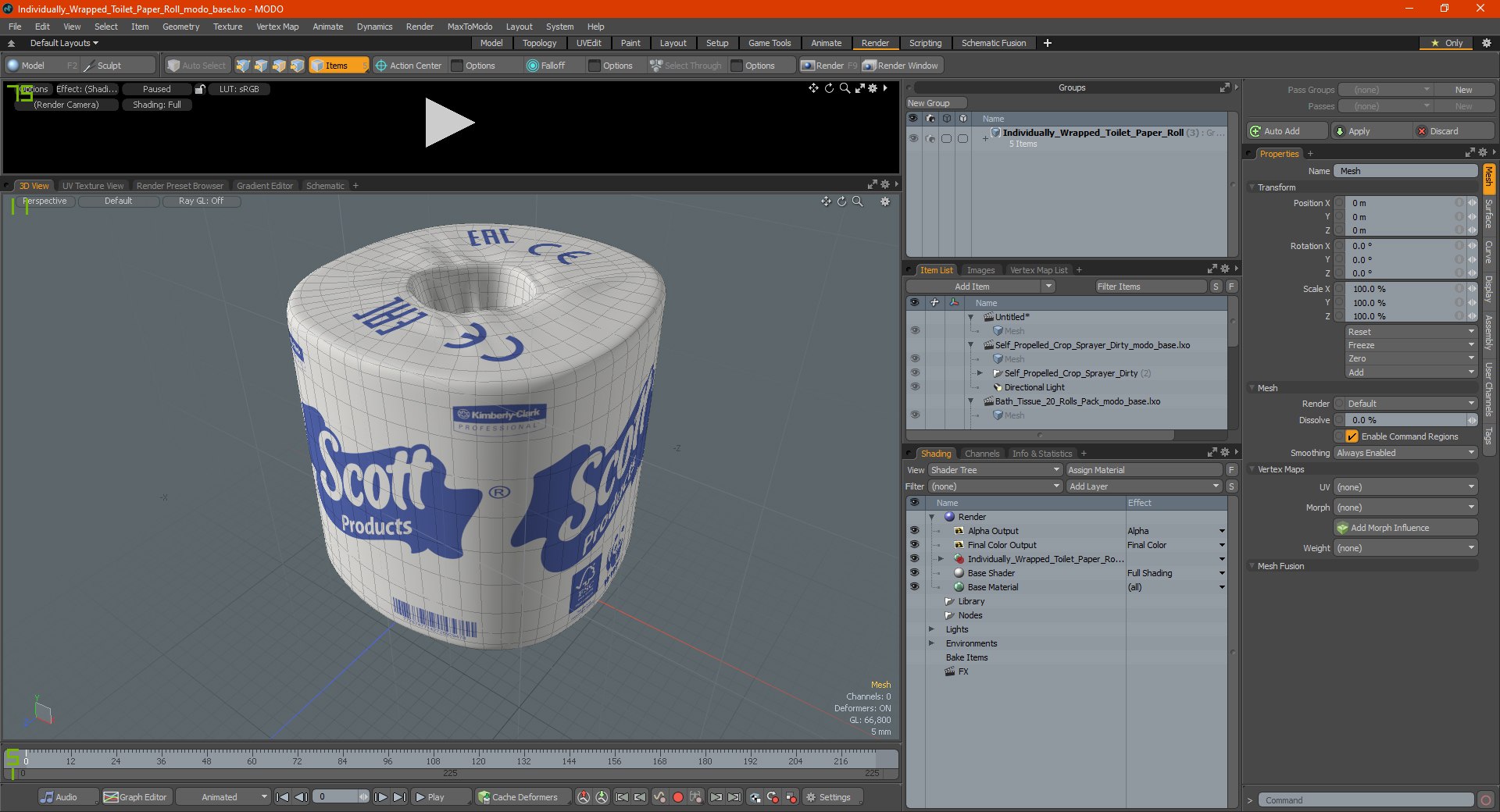The height and width of the screenshot is (812, 1500).
Task: Select Polygons selection mode icon
Action: 279,66
